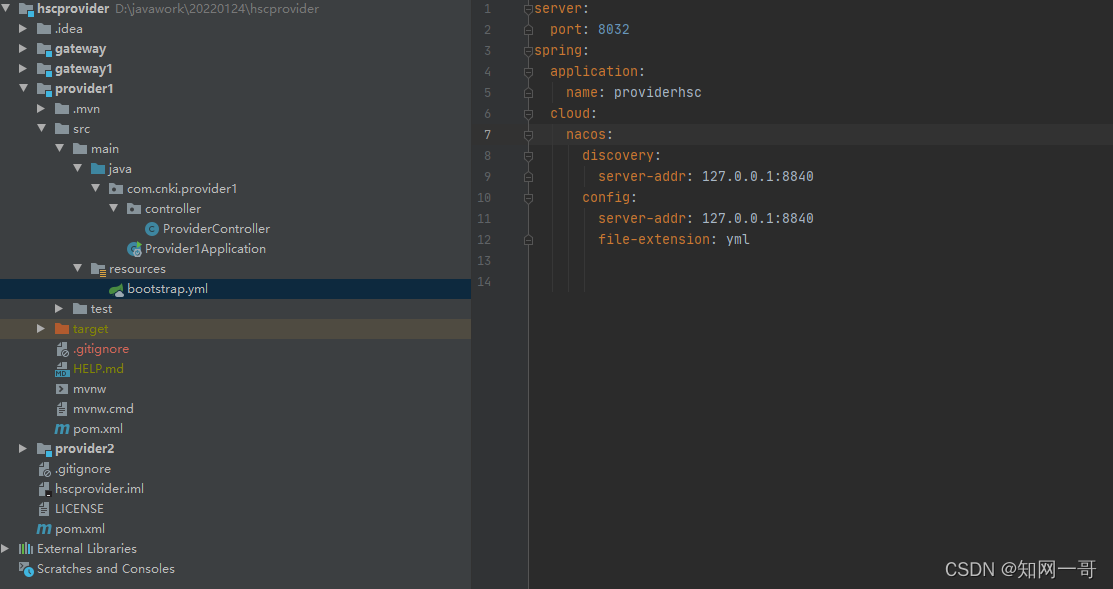Click the orange target folder icon

tap(62, 329)
